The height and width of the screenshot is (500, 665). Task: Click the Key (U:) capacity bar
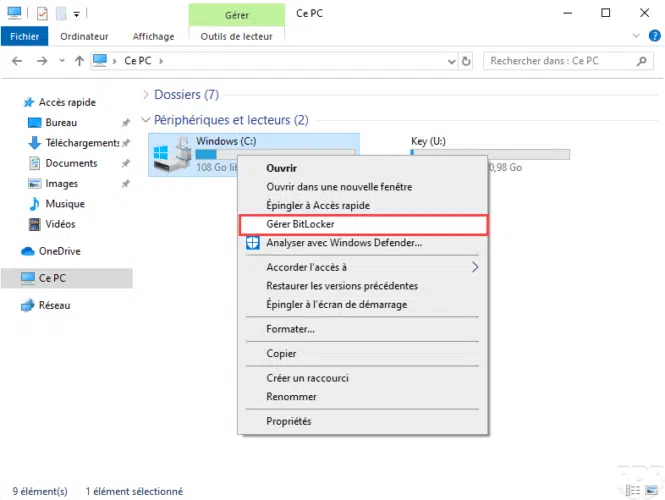[x=490, y=154]
